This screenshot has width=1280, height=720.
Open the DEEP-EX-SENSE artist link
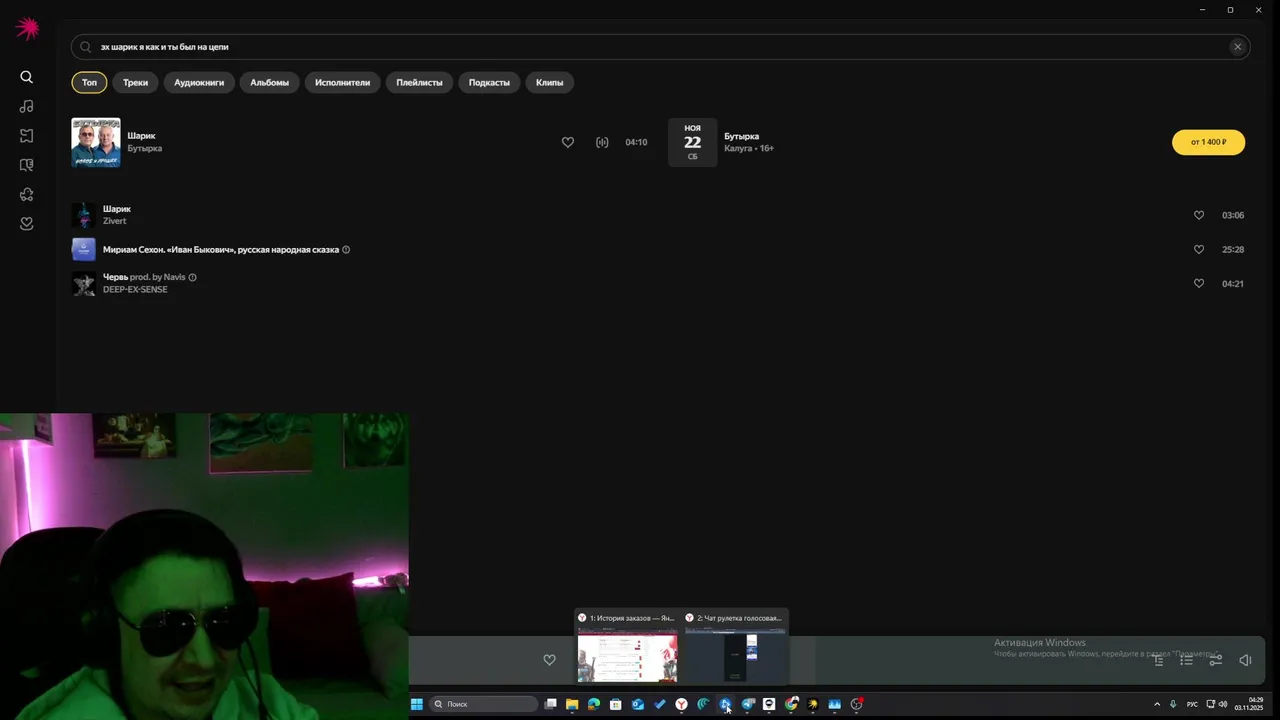135,290
